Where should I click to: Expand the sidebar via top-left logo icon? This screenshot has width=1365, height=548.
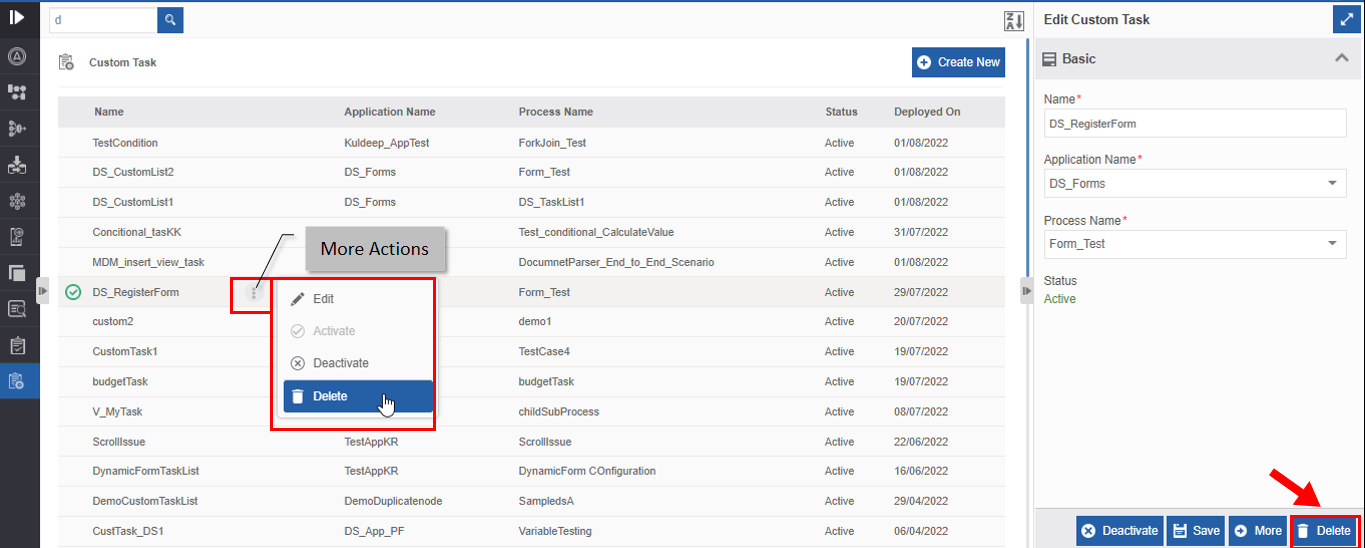tap(17, 17)
